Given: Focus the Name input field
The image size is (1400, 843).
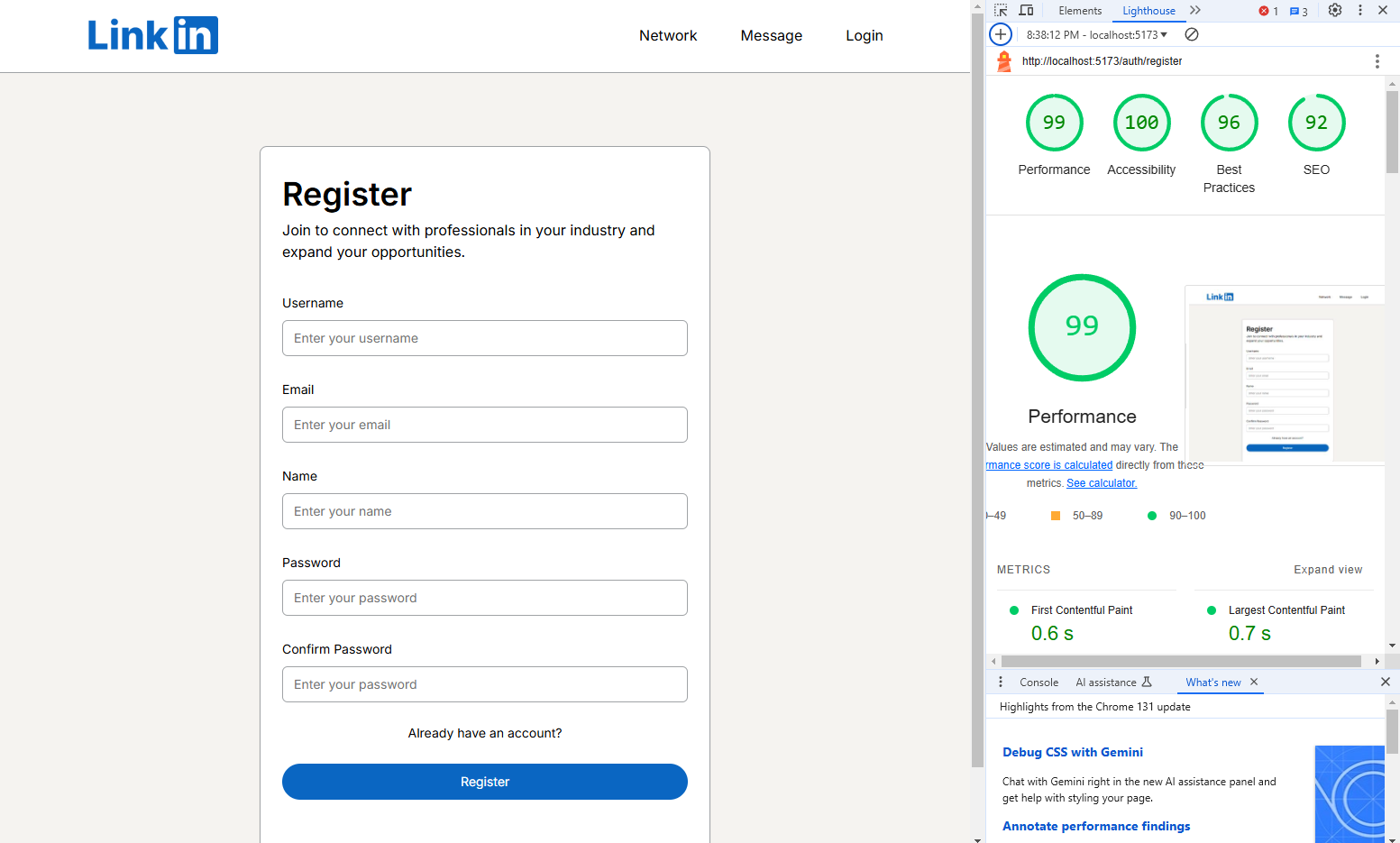Looking at the screenshot, I should click(485, 511).
